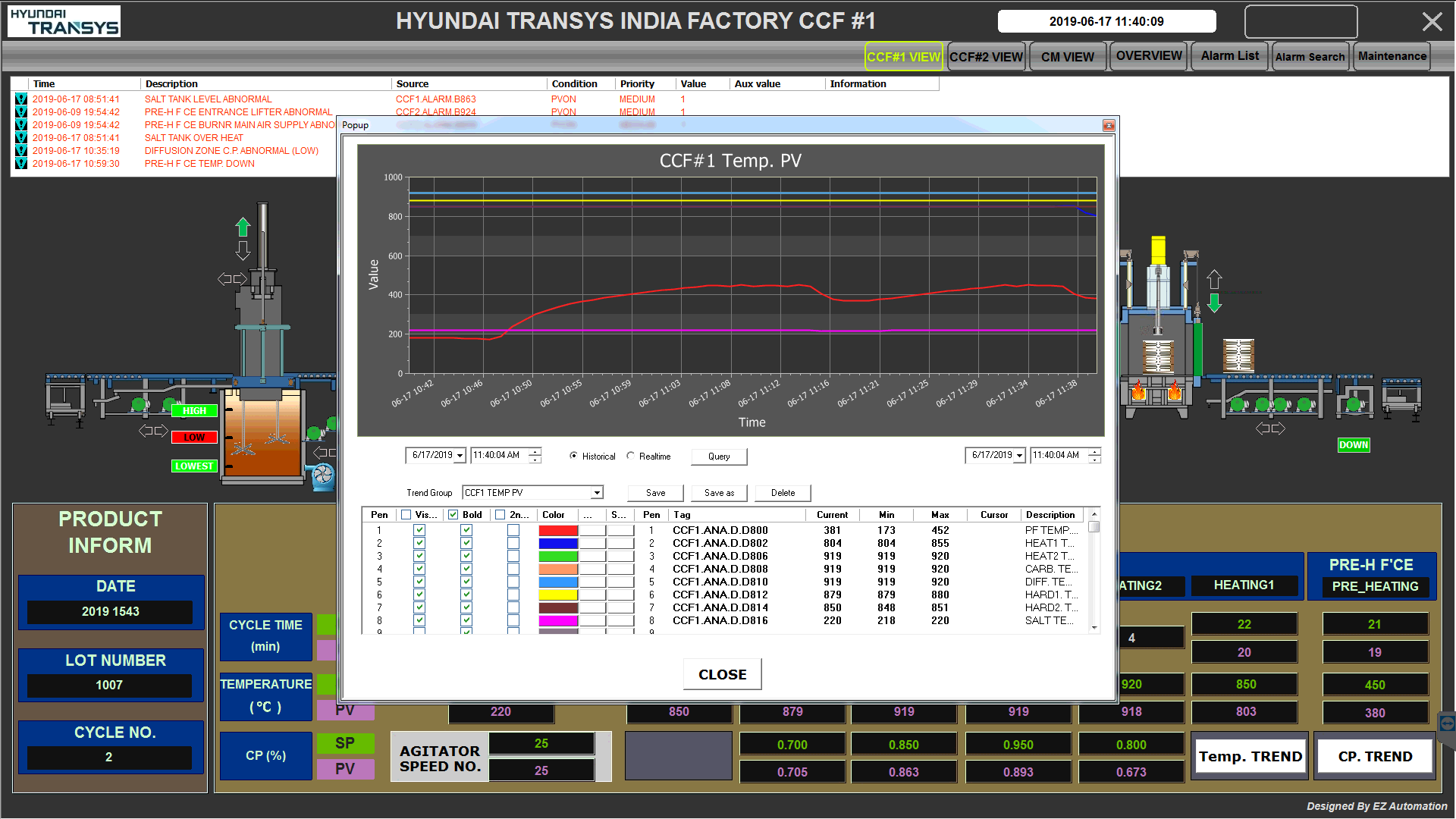Close the main HMI with the X icon
The height and width of the screenshot is (819, 1456).
coord(1432,21)
